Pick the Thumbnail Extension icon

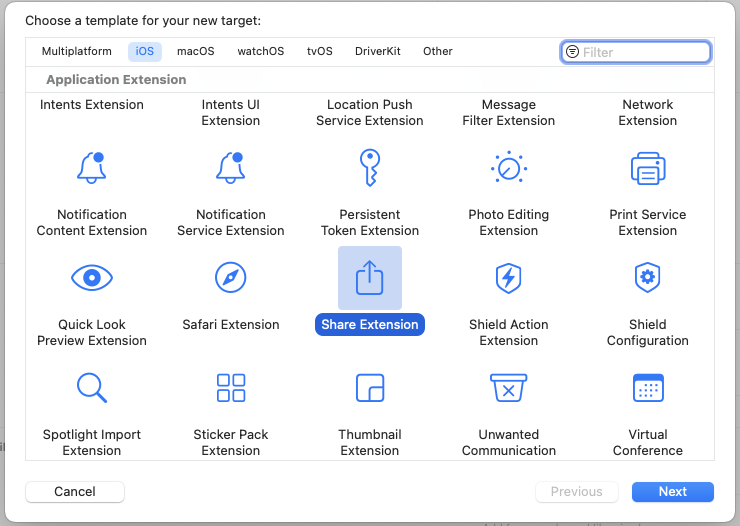(370, 388)
